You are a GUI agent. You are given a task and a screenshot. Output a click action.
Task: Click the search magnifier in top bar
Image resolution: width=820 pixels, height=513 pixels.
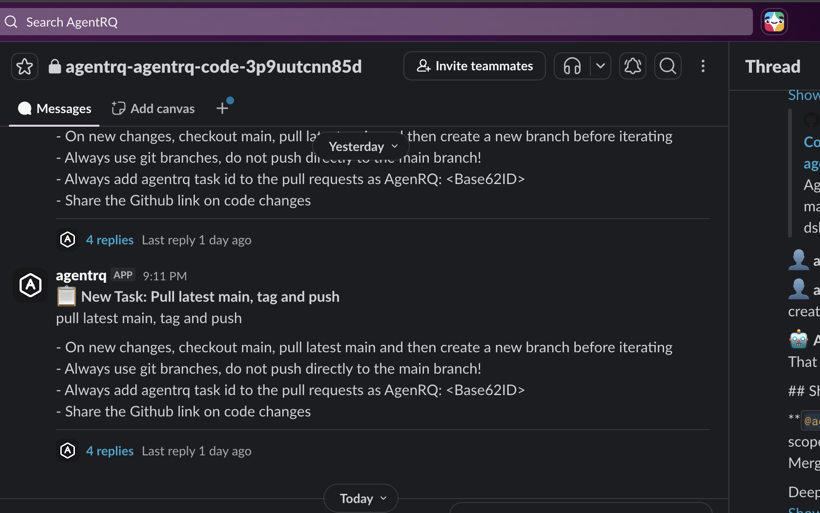11,22
